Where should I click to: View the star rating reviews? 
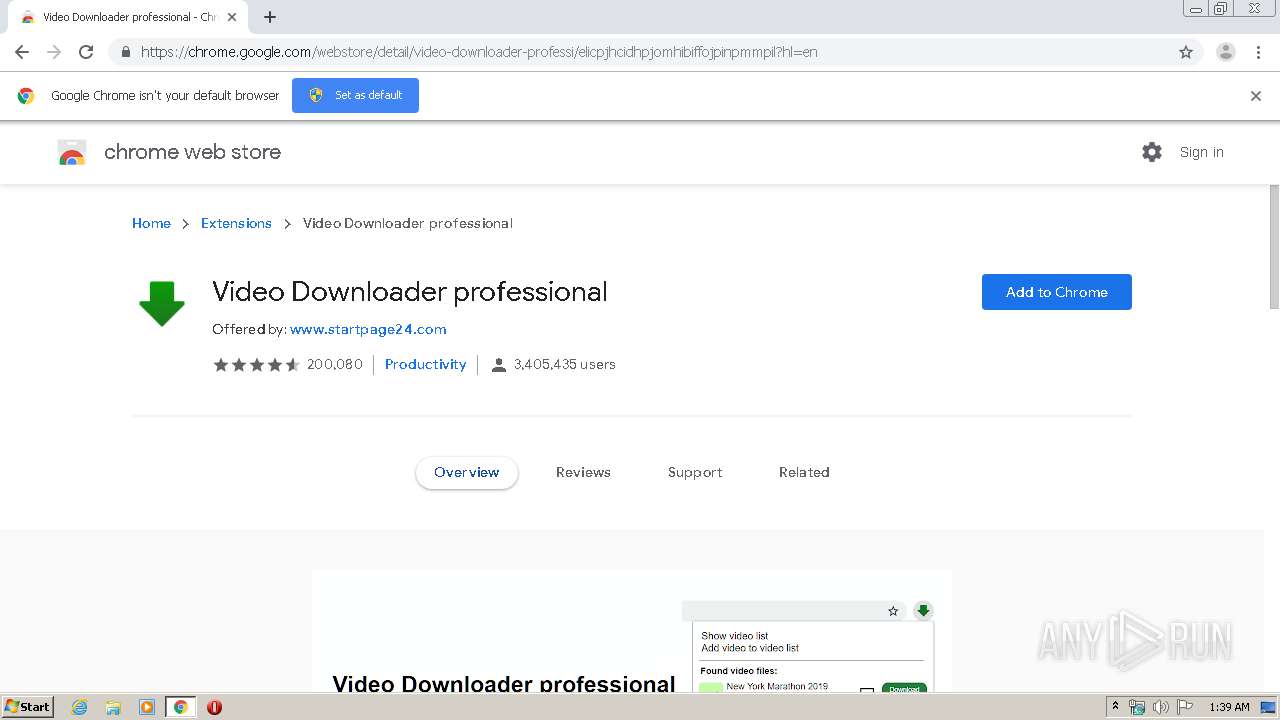click(x=256, y=365)
